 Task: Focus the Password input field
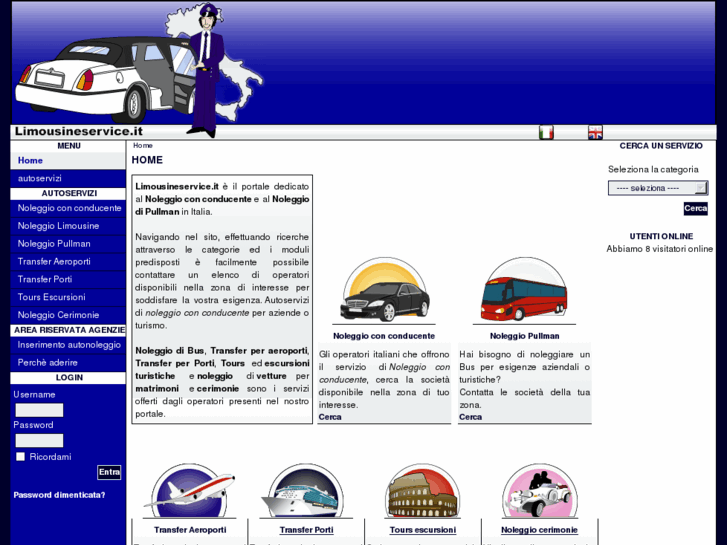tap(39, 441)
